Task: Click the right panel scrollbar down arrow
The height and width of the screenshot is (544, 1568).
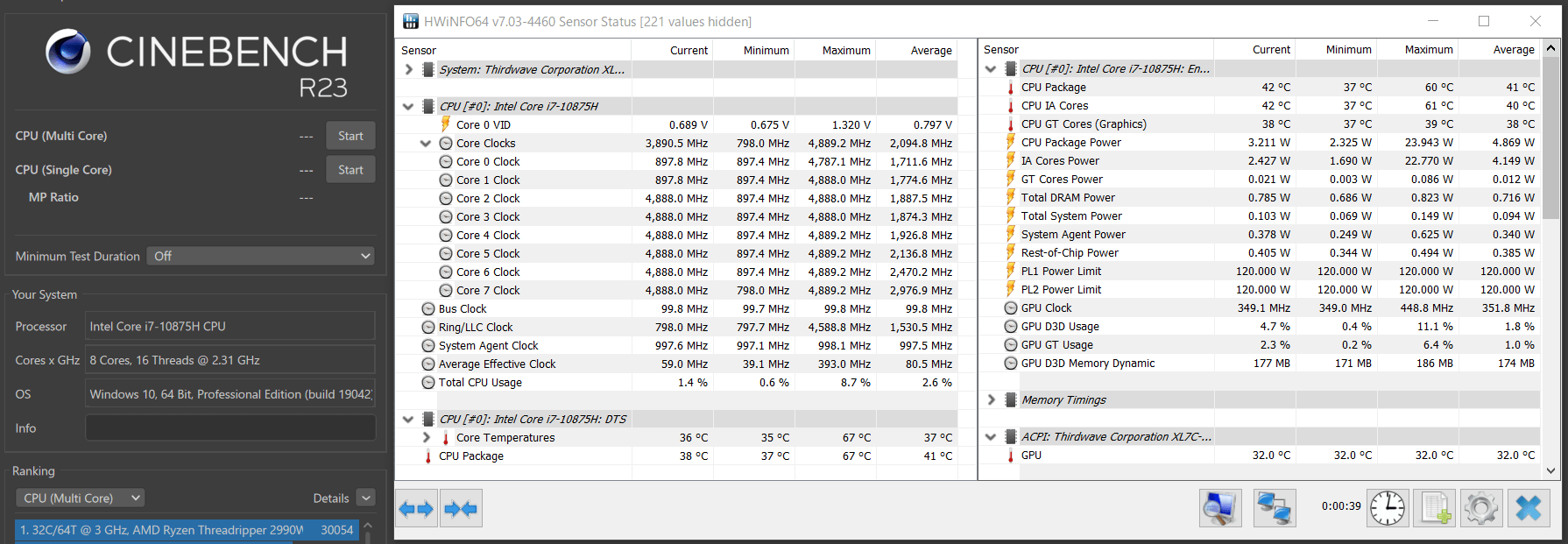Action: coord(1550,470)
